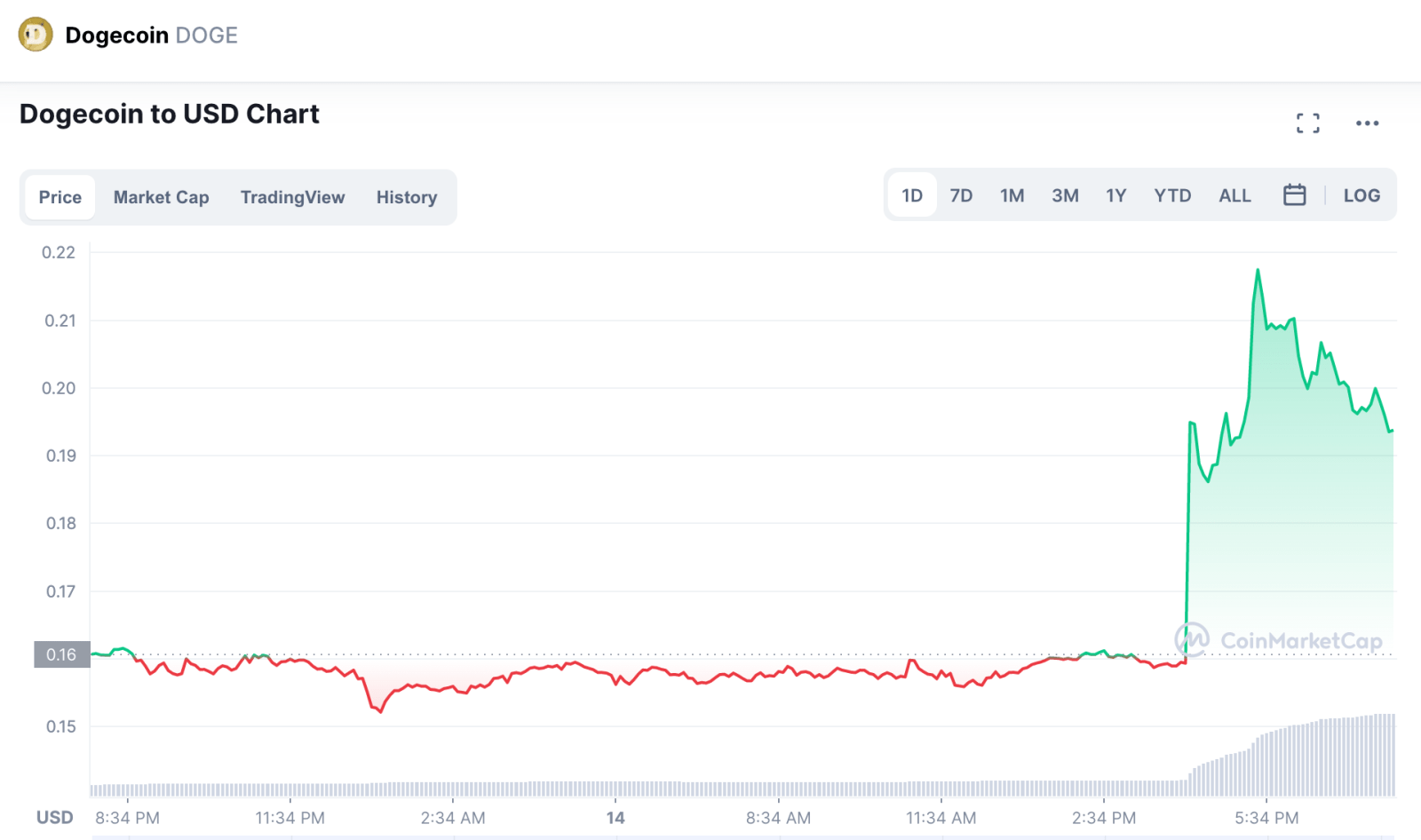Select the Price tab

pyautogui.click(x=60, y=197)
